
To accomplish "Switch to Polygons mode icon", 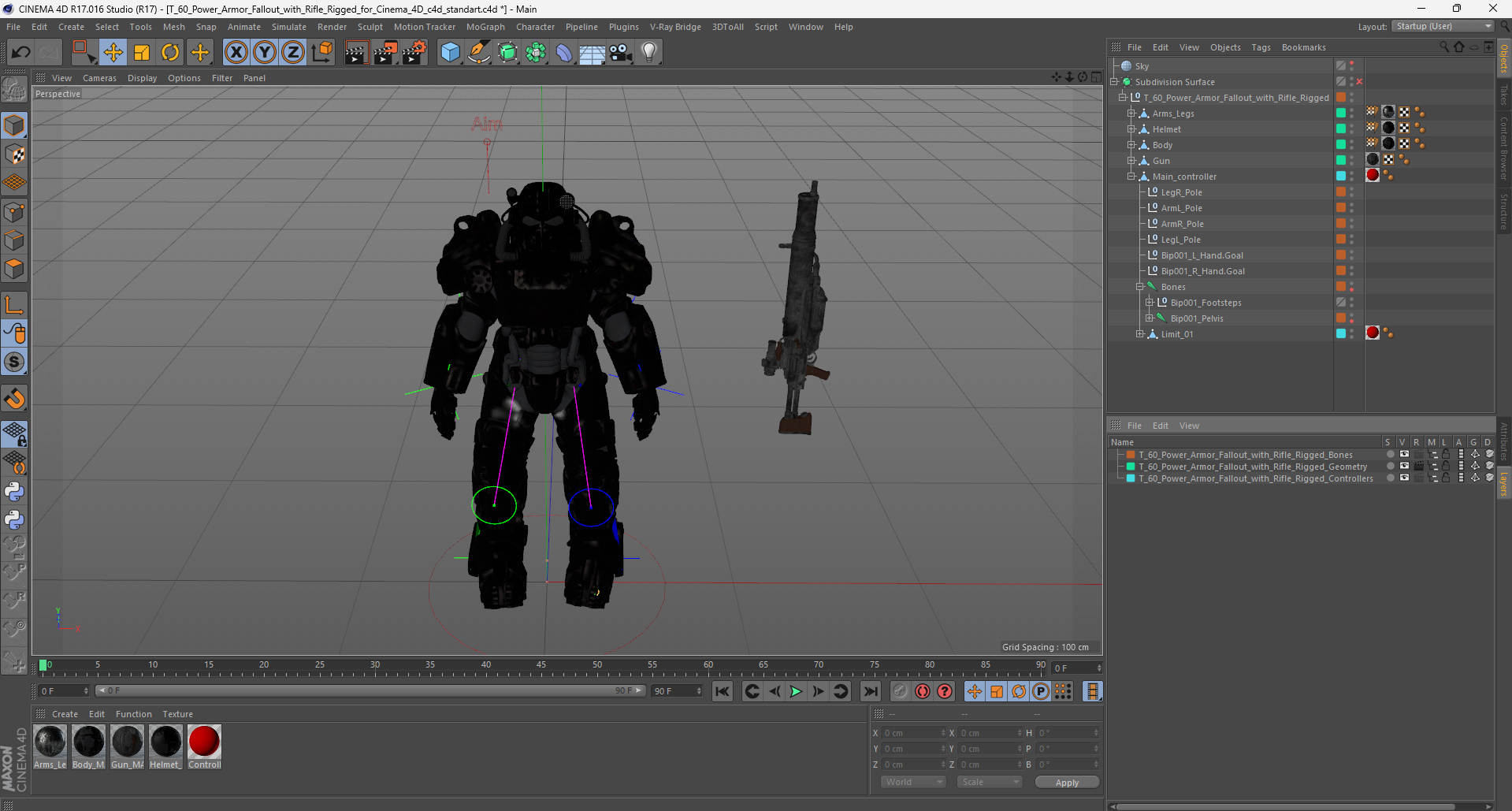I will tap(14, 269).
